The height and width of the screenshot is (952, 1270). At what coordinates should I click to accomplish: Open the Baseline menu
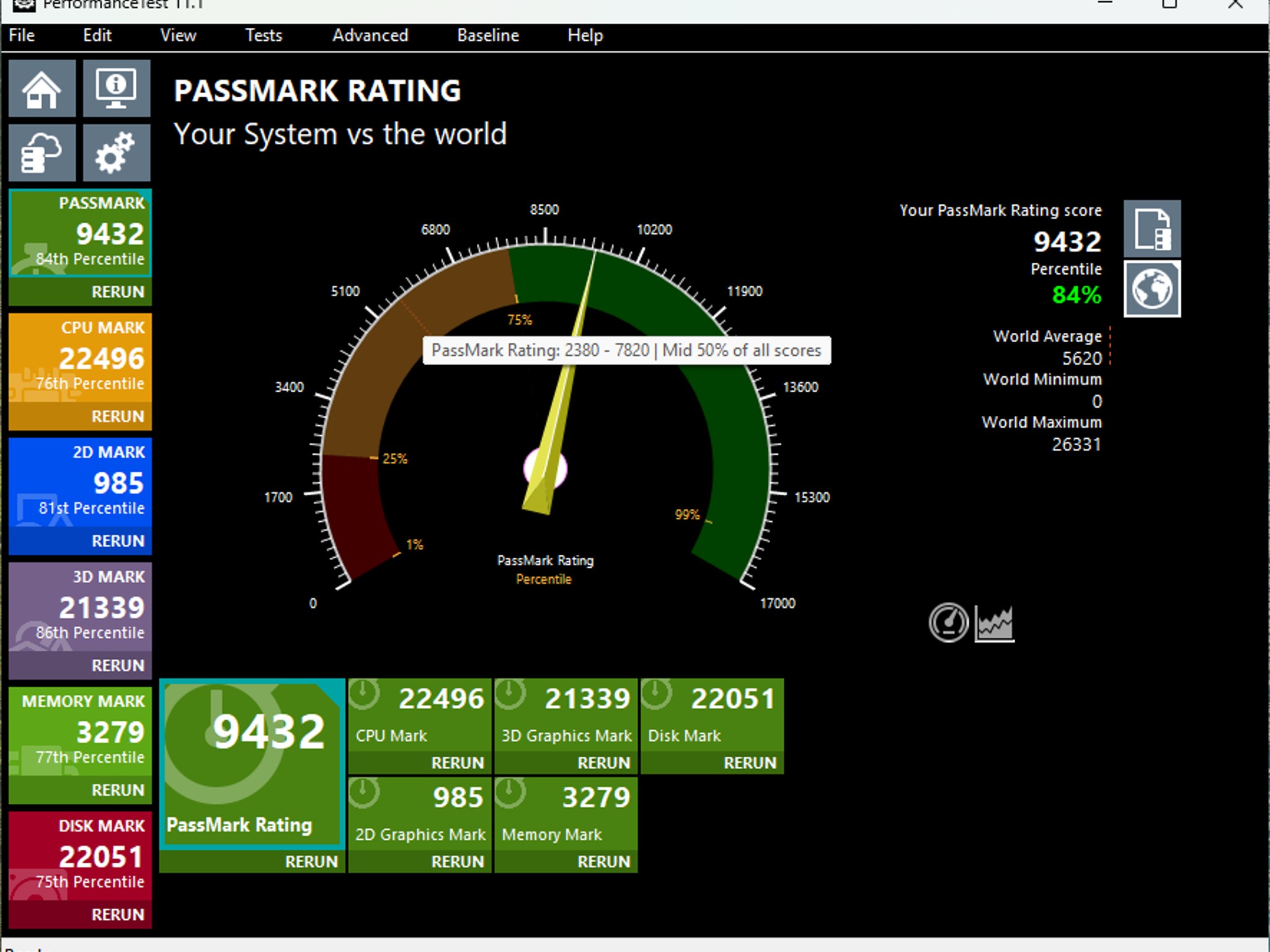click(488, 35)
